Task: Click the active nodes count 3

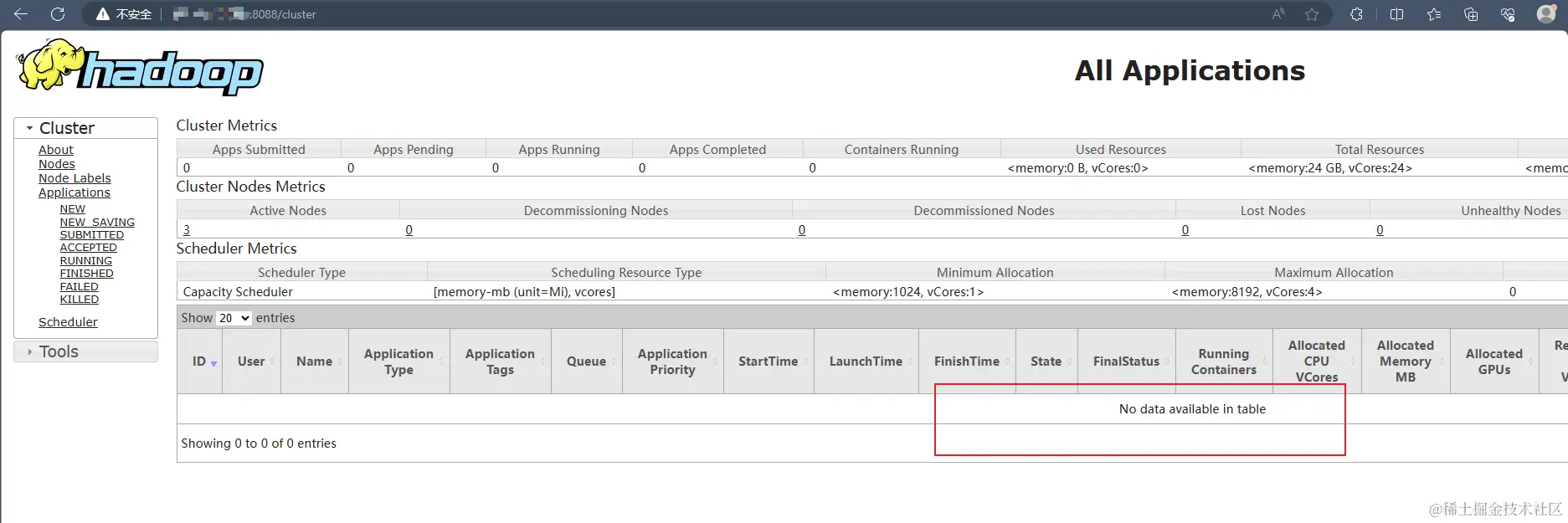Action: tap(187, 229)
